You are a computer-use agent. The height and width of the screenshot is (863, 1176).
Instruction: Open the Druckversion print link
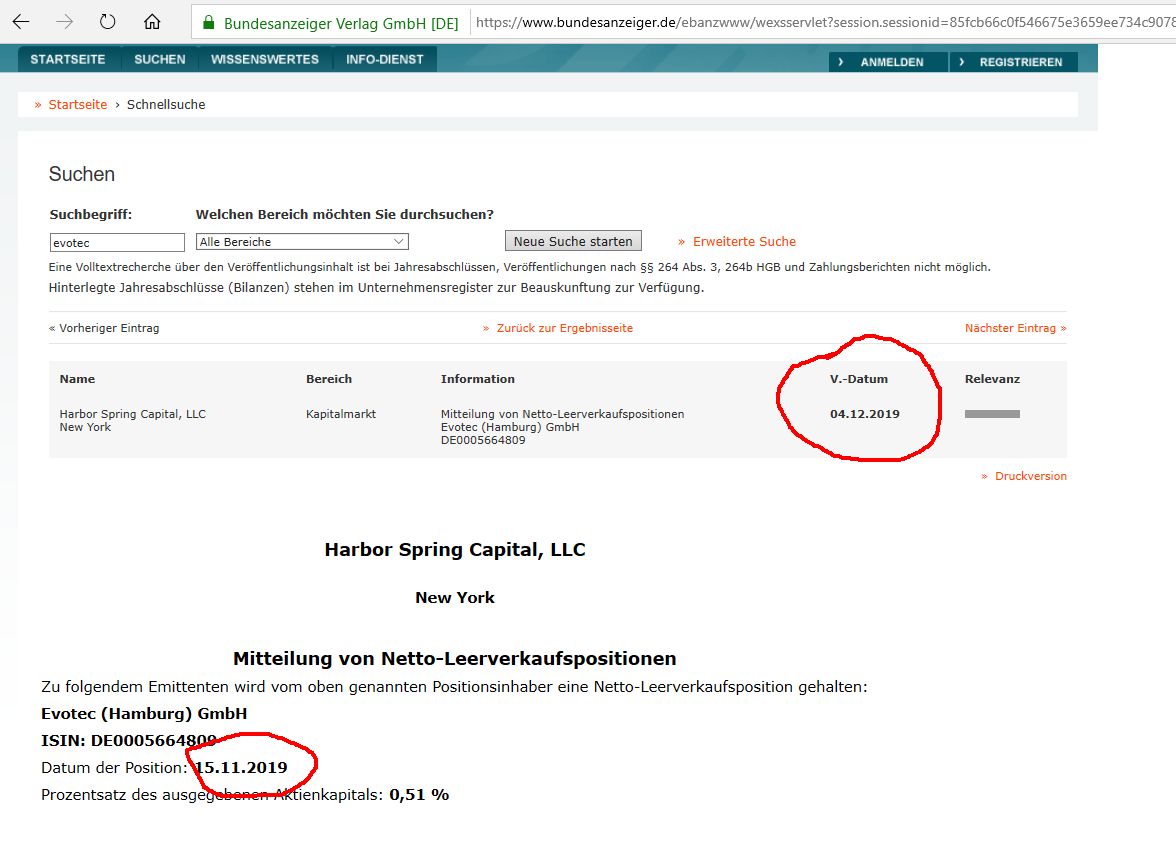1030,476
